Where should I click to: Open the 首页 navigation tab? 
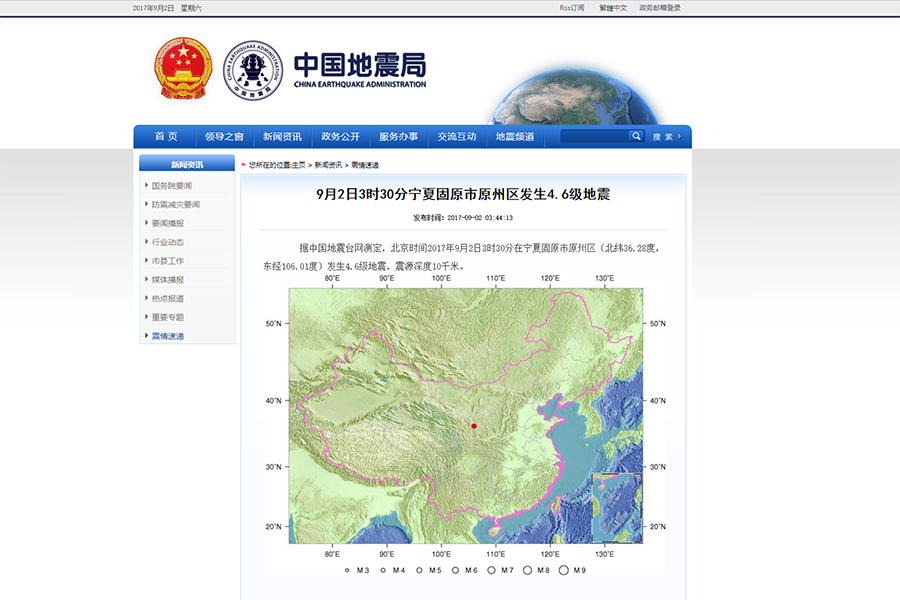[166, 137]
